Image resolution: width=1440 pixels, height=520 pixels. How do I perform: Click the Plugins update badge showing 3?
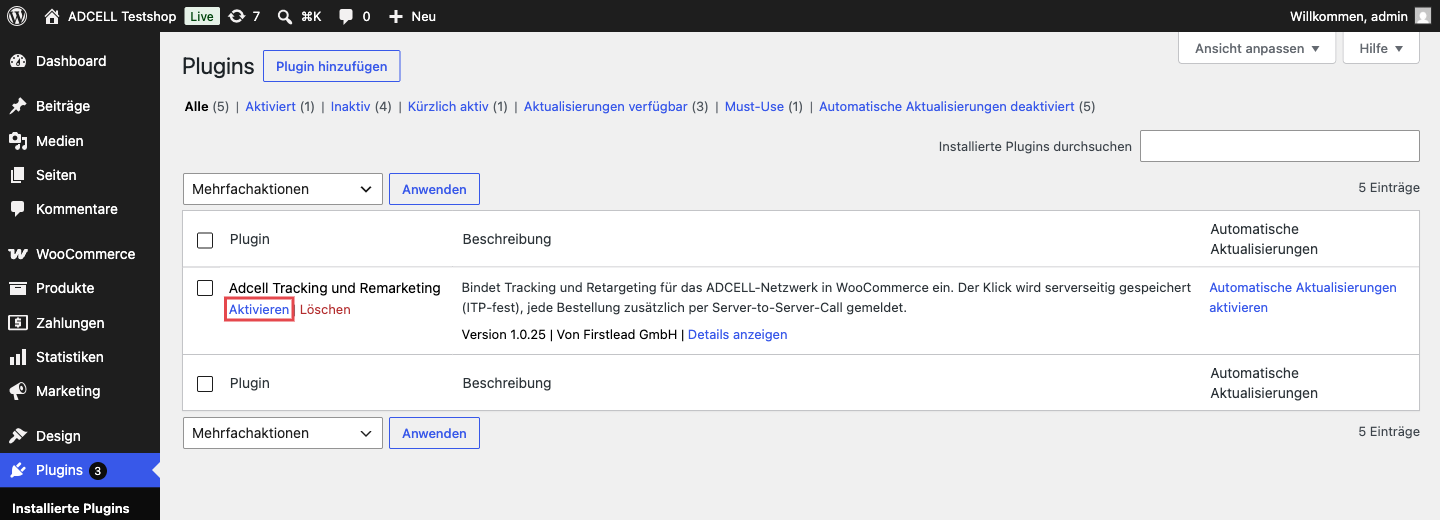(97, 470)
